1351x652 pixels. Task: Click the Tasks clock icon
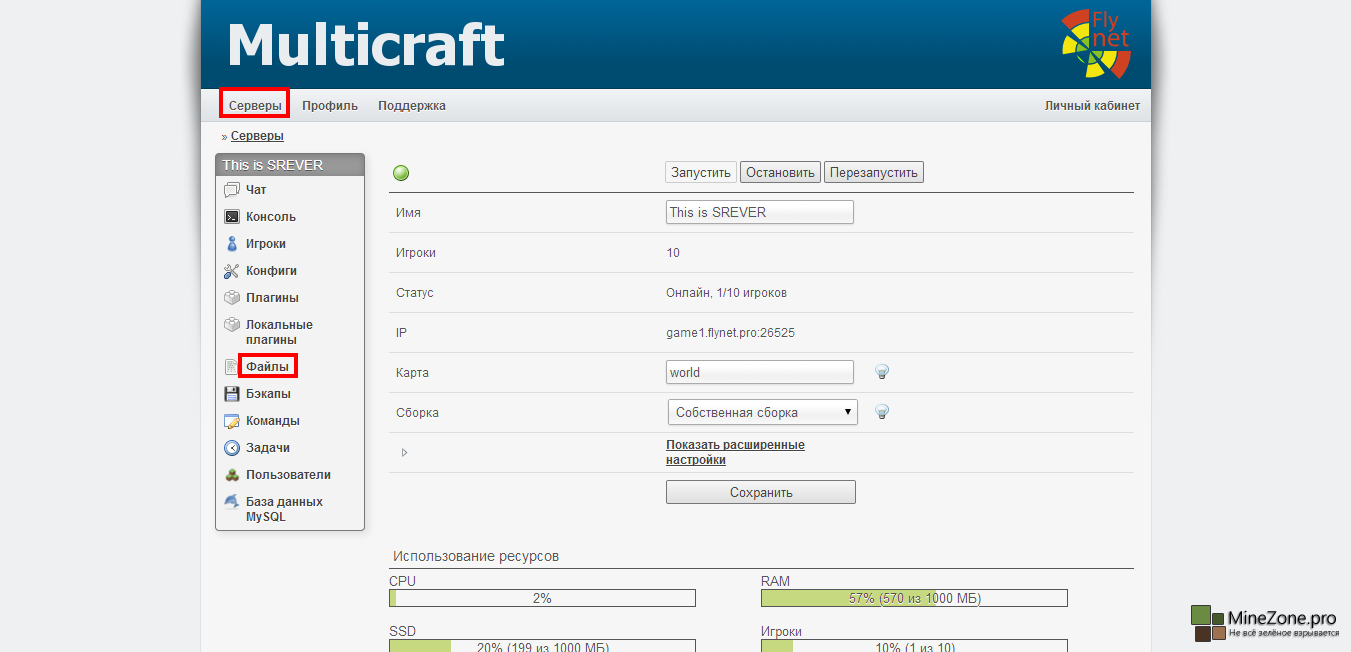[231, 448]
